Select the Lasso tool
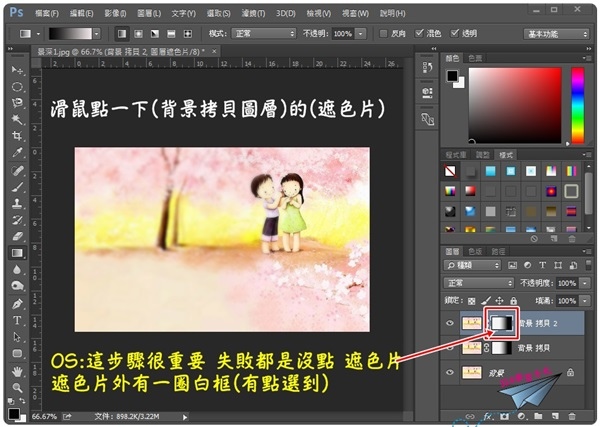This screenshot has height=427, width=600. pos(17,103)
